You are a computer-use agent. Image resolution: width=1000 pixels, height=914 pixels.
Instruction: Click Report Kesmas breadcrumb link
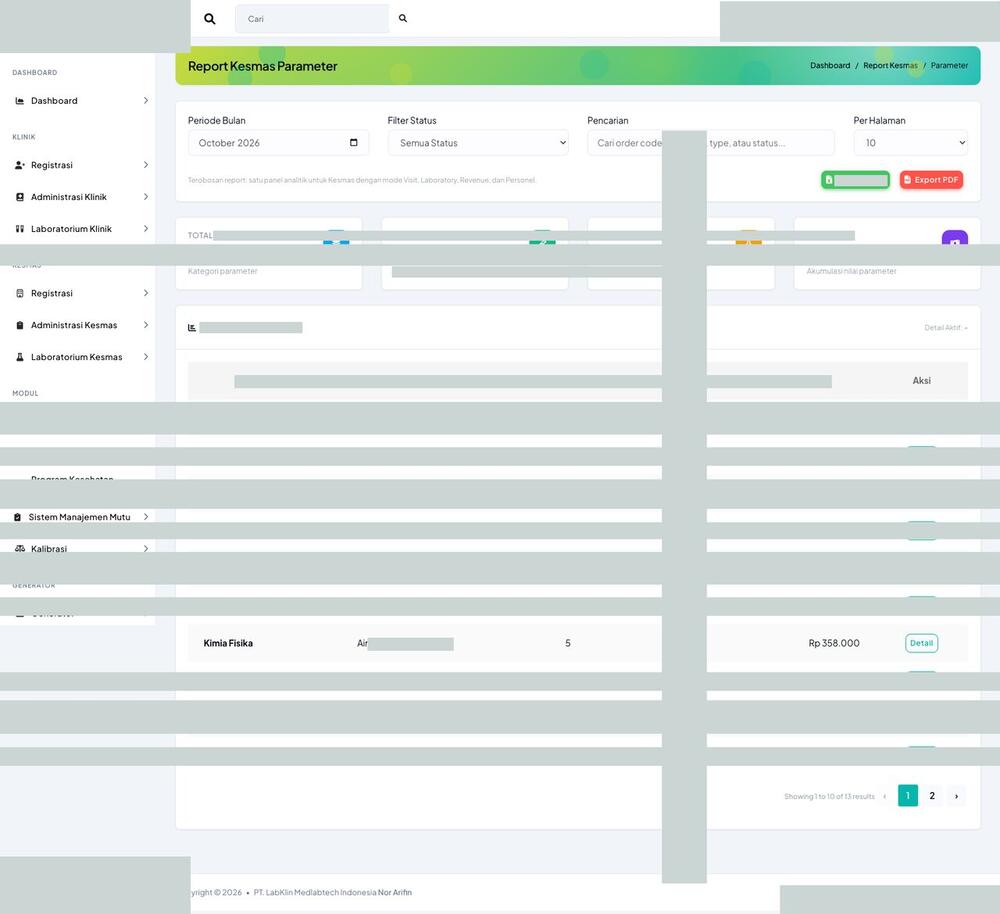coord(890,66)
